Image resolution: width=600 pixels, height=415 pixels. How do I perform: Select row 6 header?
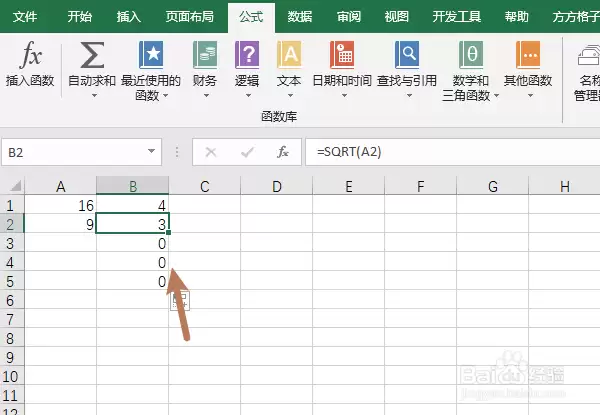point(11,300)
